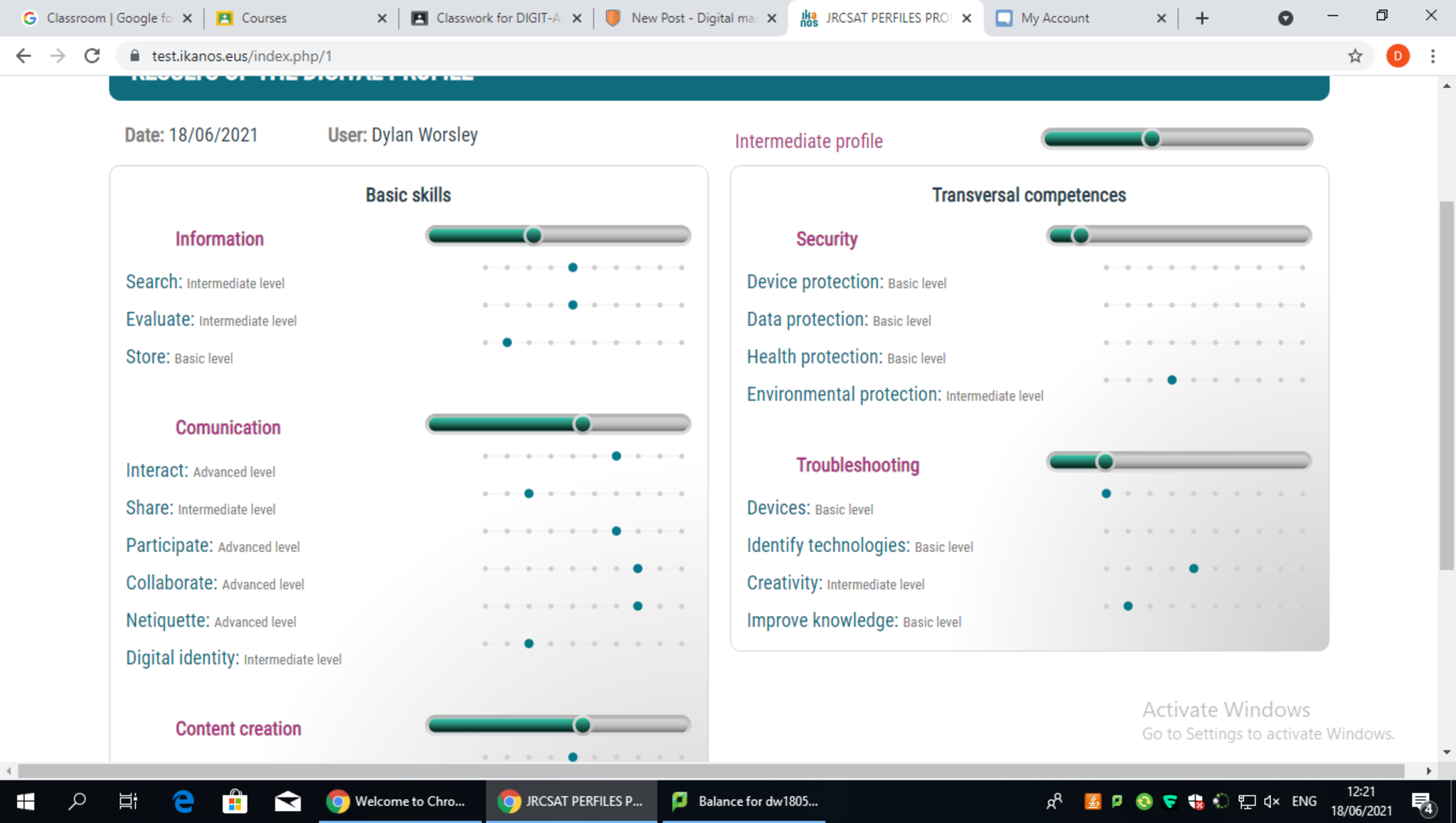Screen dimensions: 1456x823
Task: Go back using the browser arrow
Action: [x=23, y=55]
